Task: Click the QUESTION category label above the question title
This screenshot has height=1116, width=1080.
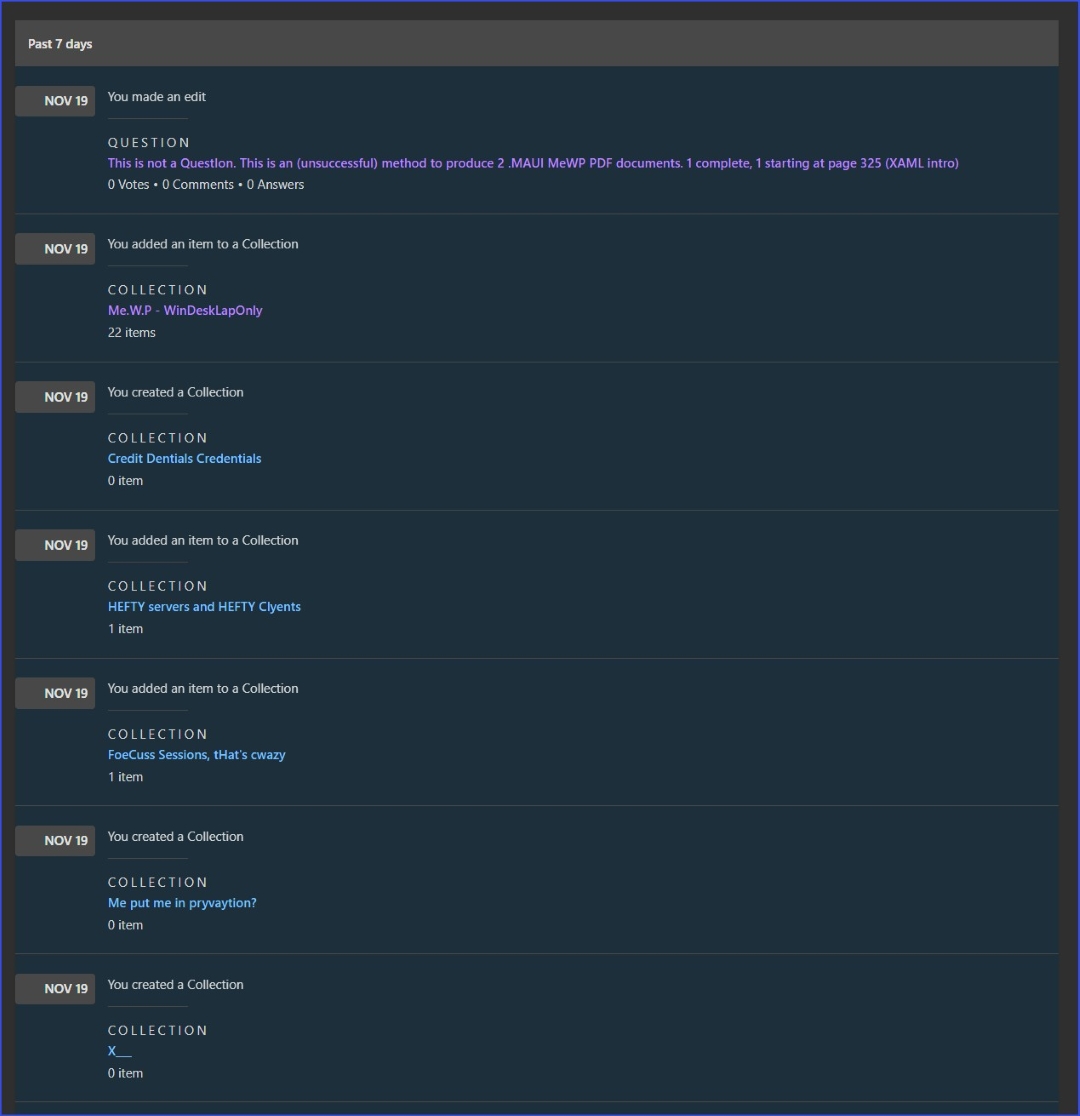Action: (148, 142)
